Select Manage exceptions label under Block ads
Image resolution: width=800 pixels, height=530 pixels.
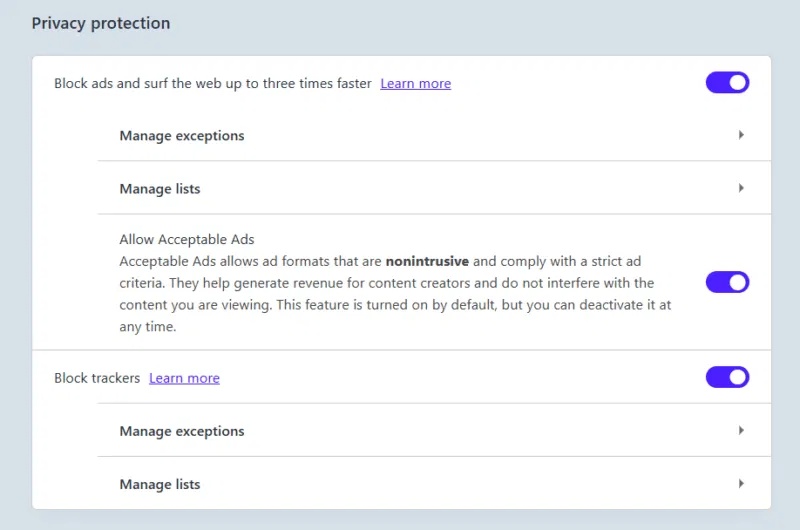click(x=182, y=135)
